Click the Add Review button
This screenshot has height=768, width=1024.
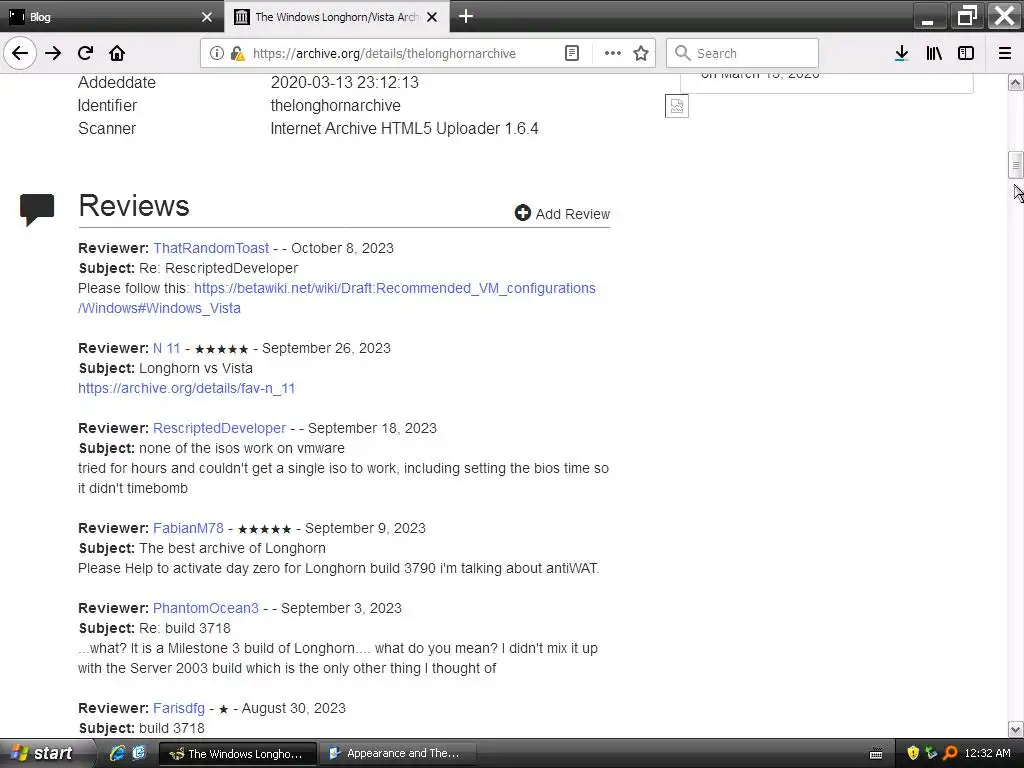tap(562, 214)
